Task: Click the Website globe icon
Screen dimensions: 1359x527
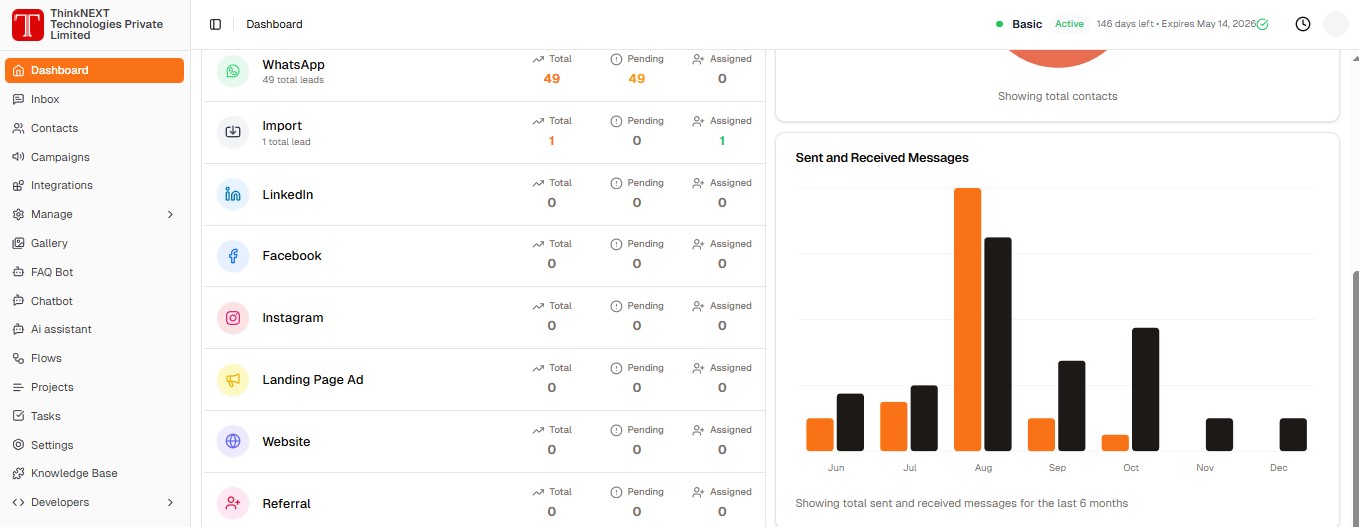Action: point(233,441)
